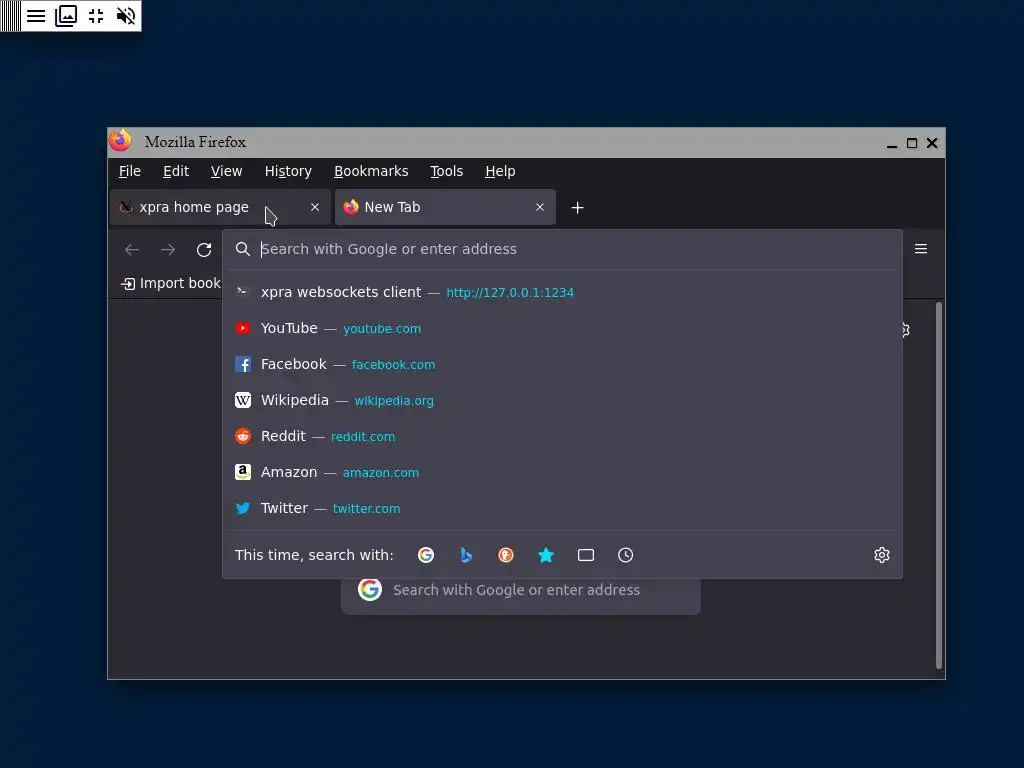The height and width of the screenshot is (768, 1024).
Task: Click Import bookmarks toolbar button
Action: point(171,283)
